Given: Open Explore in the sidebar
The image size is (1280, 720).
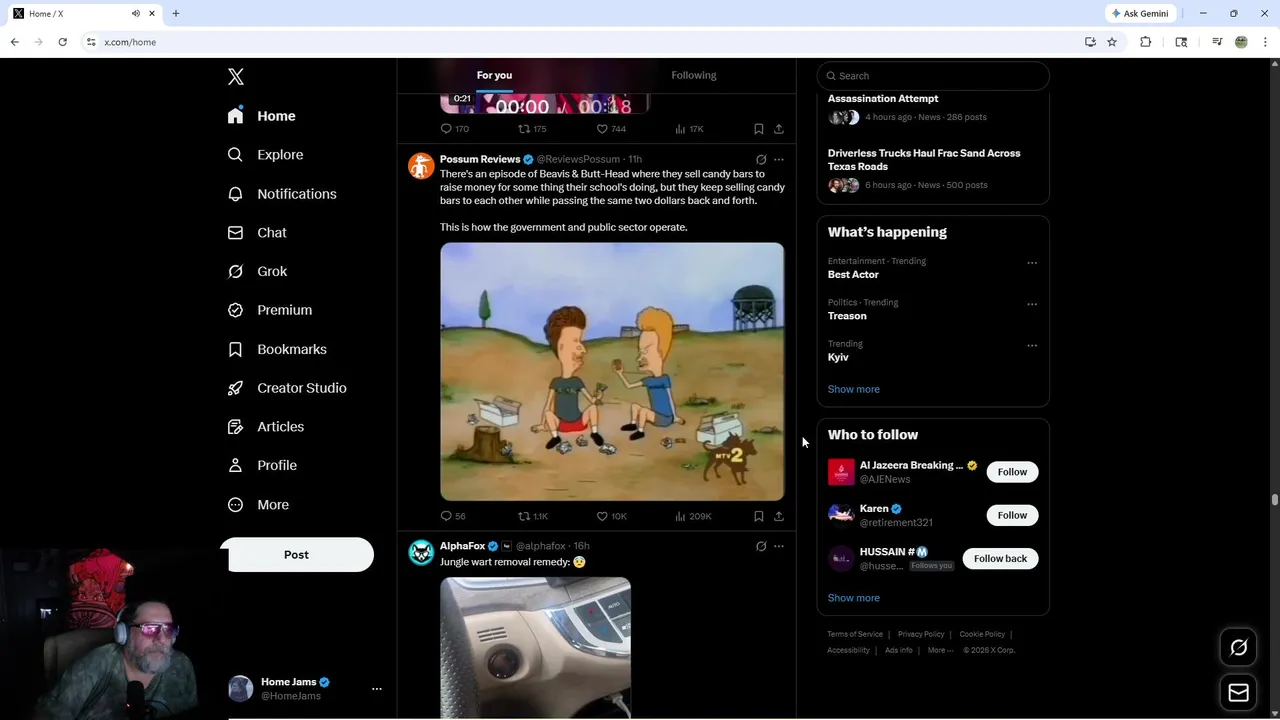Looking at the screenshot, I should coord(265,155).
